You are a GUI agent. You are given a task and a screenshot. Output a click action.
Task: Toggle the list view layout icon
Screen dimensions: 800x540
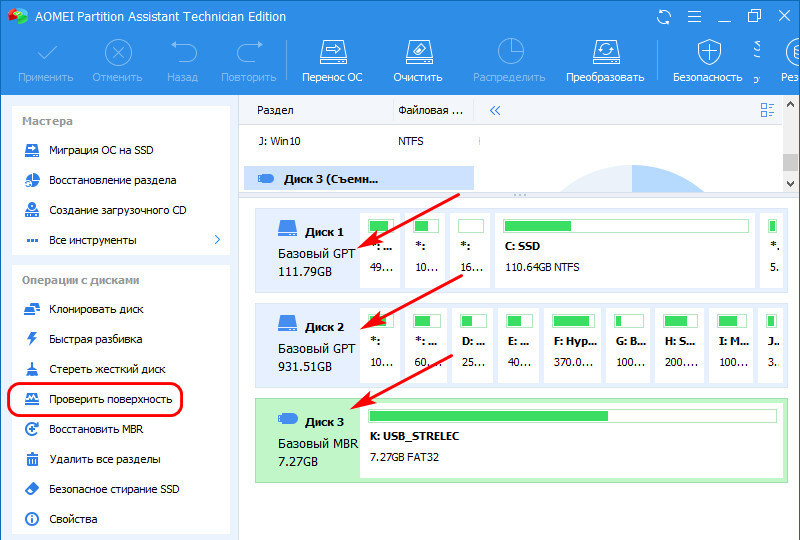click(x=767, y=110)
